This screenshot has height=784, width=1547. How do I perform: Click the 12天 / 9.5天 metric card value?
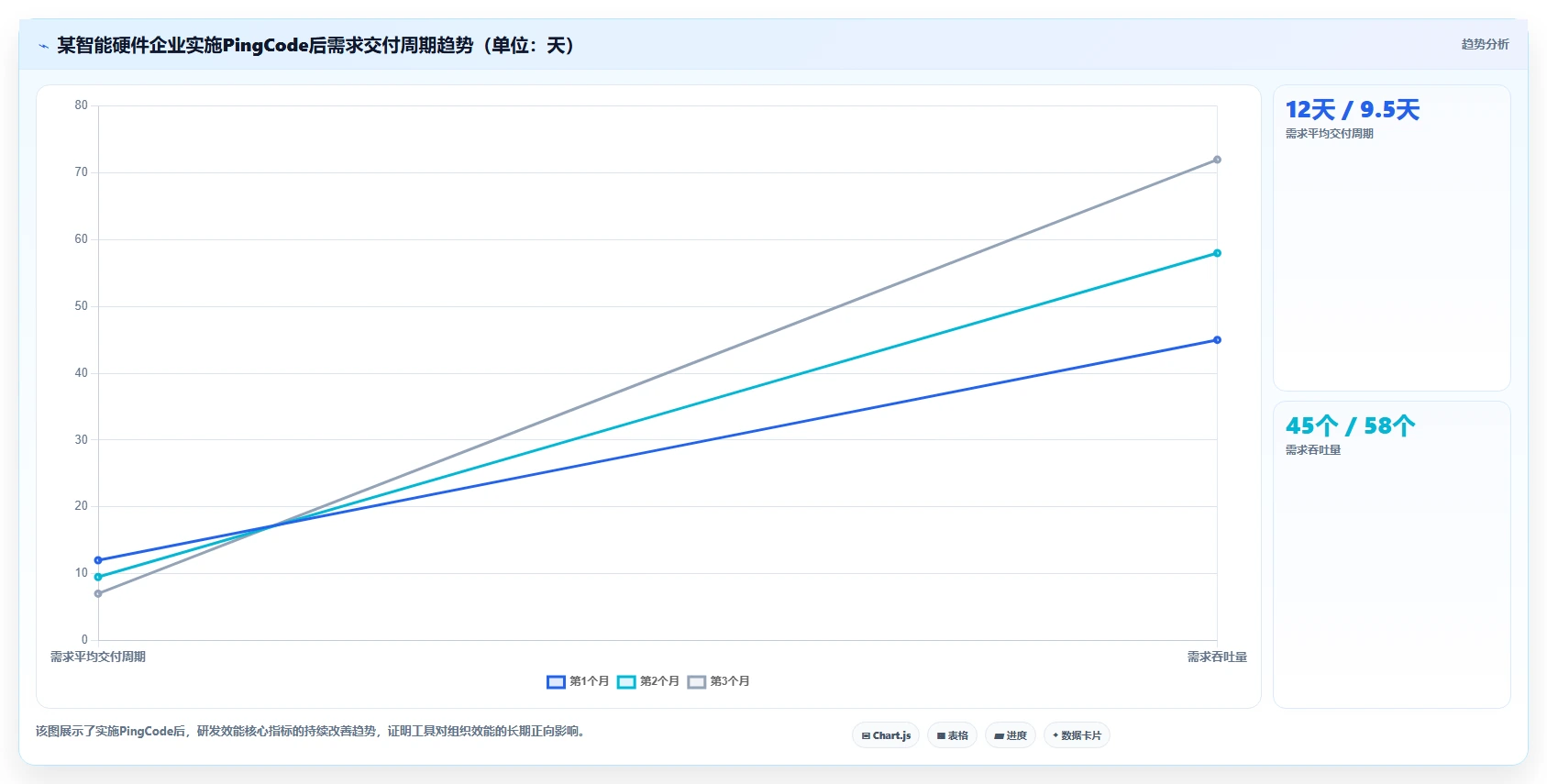click(x=1353, y=110)
